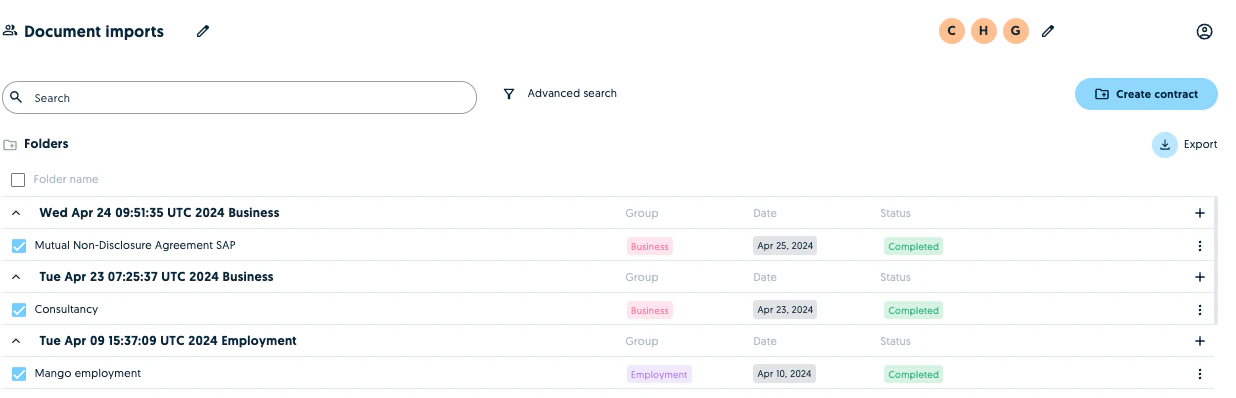Open more options for Consultancy row
This screenshot has width=1236, height=398.
pos(1200,310)
